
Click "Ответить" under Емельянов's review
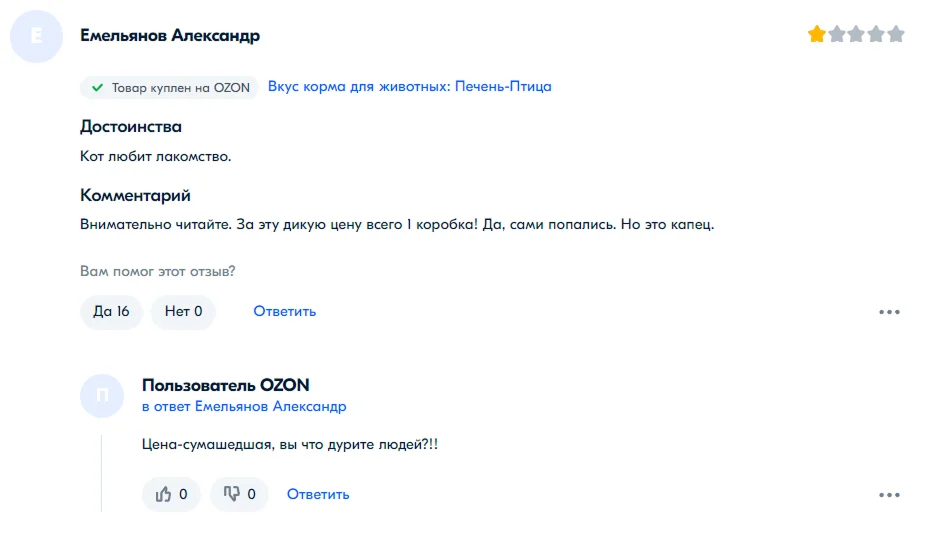[x=285, y=312]
